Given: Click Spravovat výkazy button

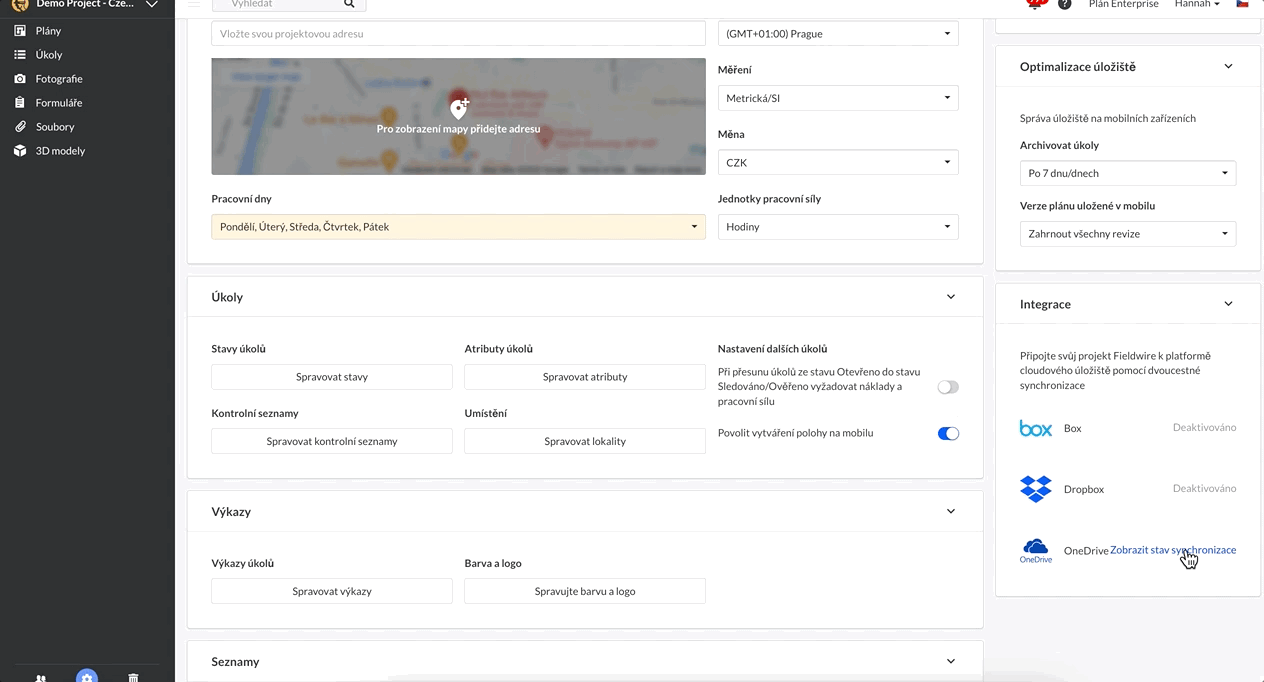Looking at the screenshot, I should (x=332, y=591).
